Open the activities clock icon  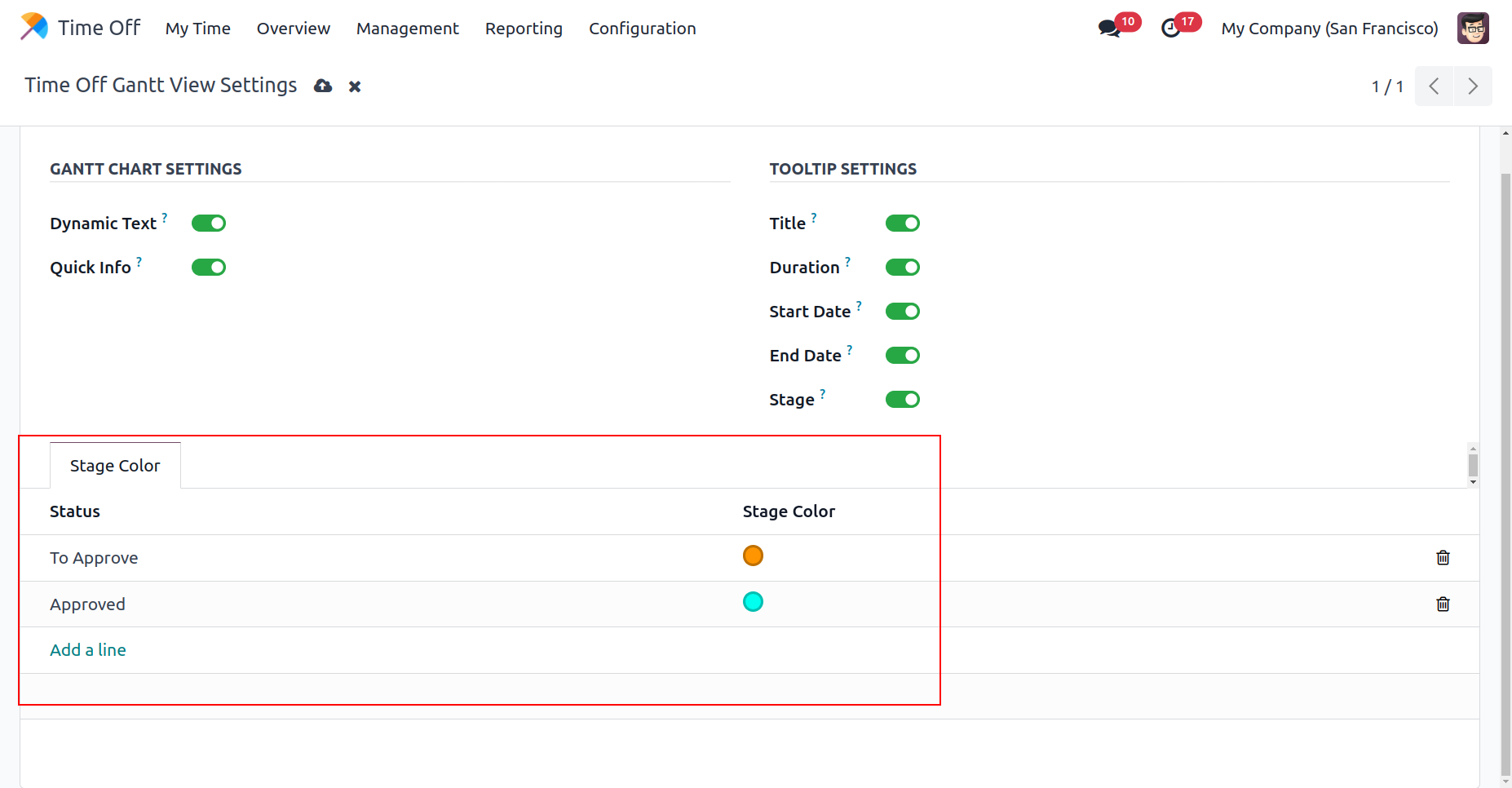click(1170, 29)
